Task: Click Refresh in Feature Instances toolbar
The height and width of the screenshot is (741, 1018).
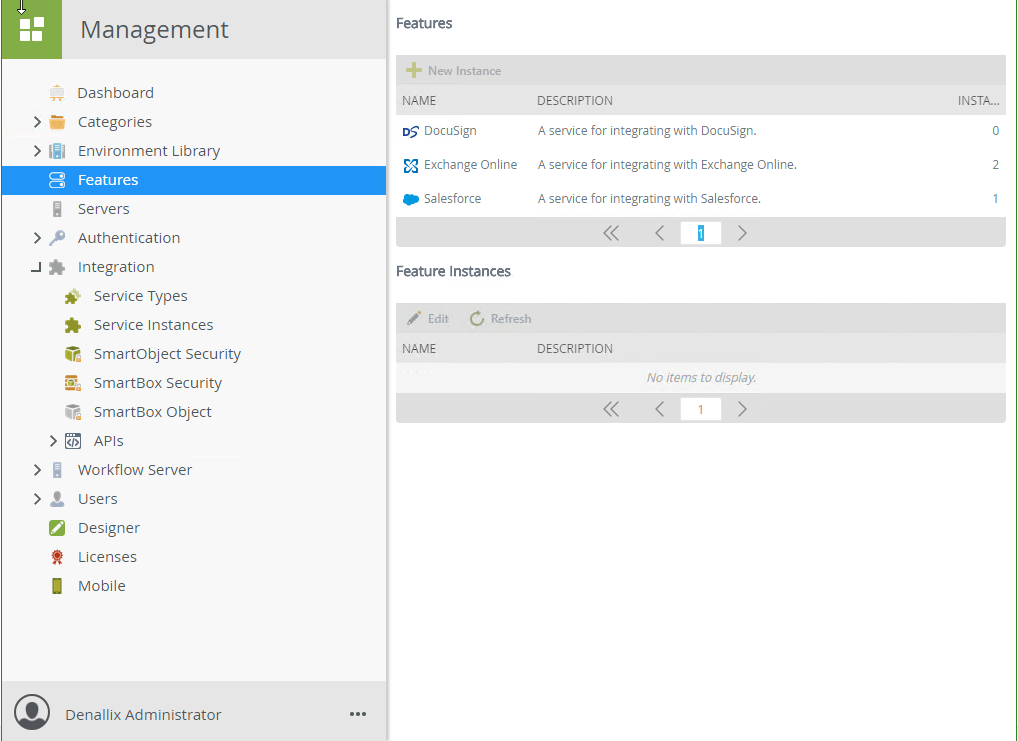Action: tap(500, 319)
